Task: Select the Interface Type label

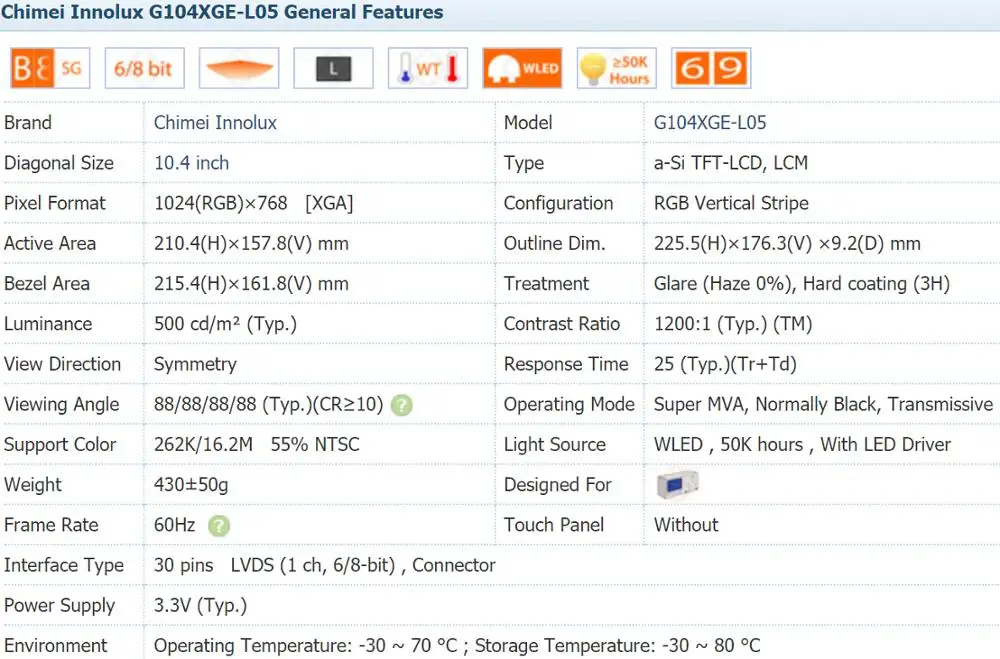Action: [x=64, y=565]
